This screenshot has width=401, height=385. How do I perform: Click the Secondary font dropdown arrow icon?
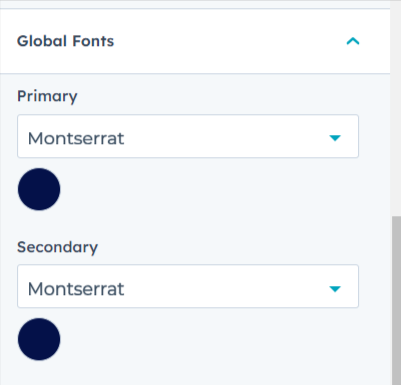tap(335, 289)
